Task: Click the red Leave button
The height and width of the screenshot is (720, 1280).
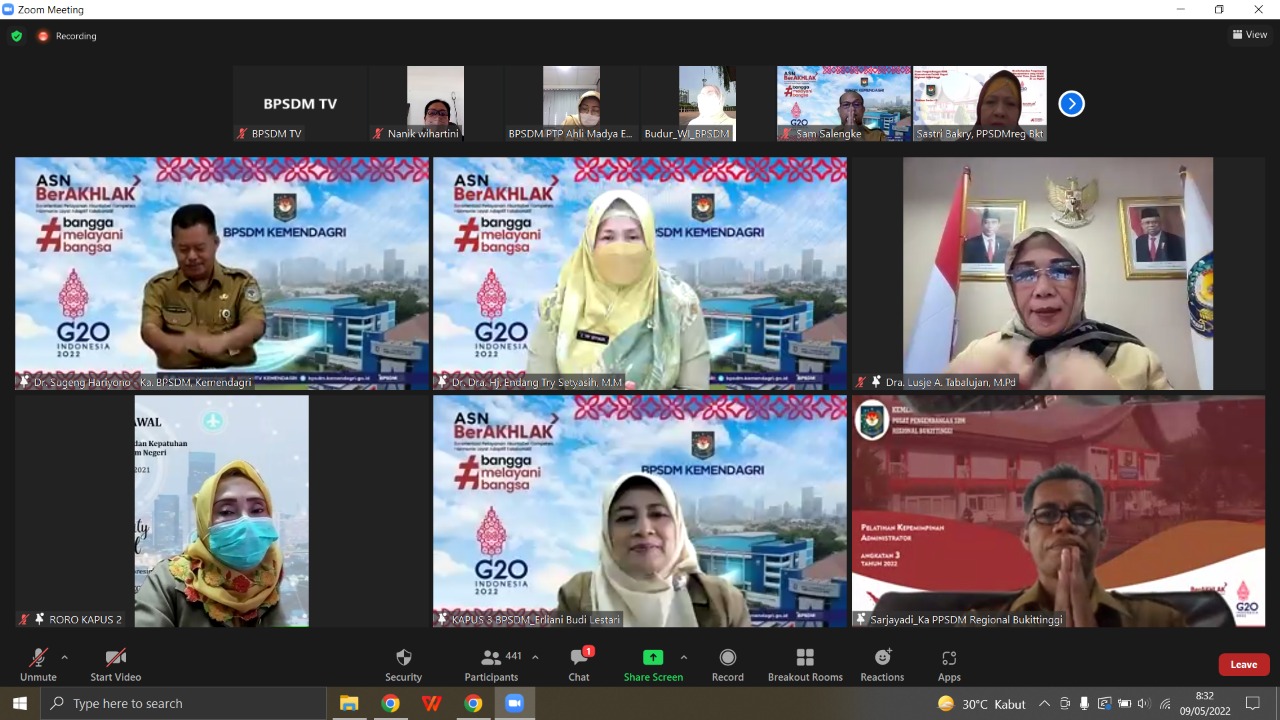Action: [x=1244, y=664]
